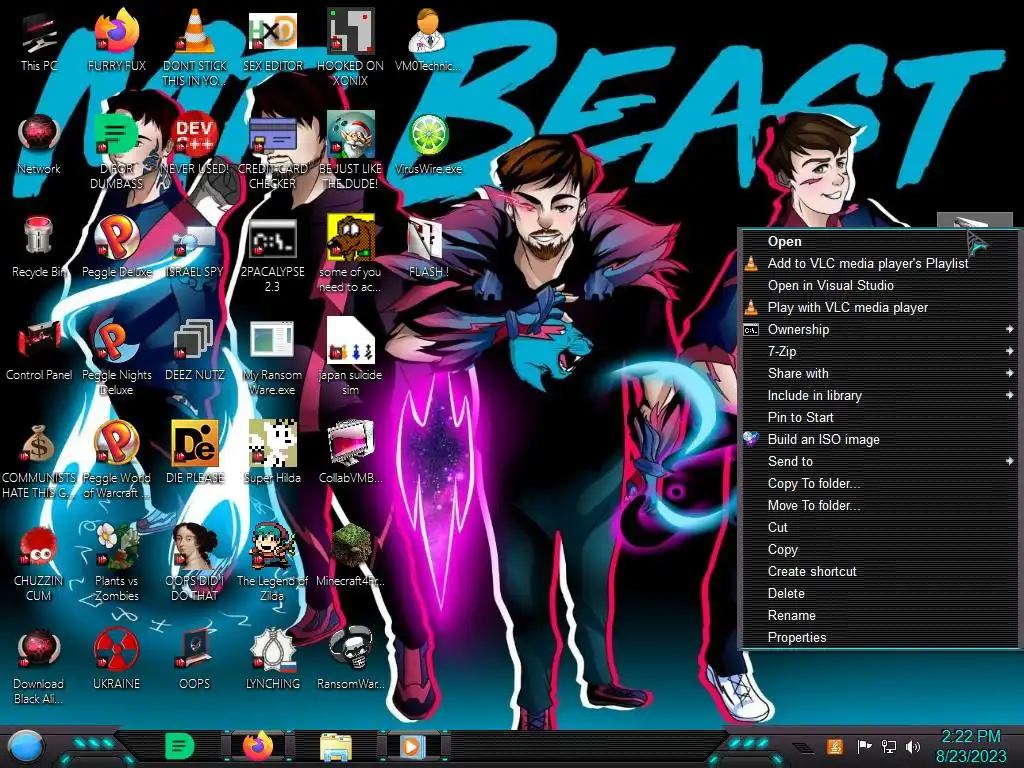
Task: Select the VLC cone desktop shortcut
Action: (195, 47)
